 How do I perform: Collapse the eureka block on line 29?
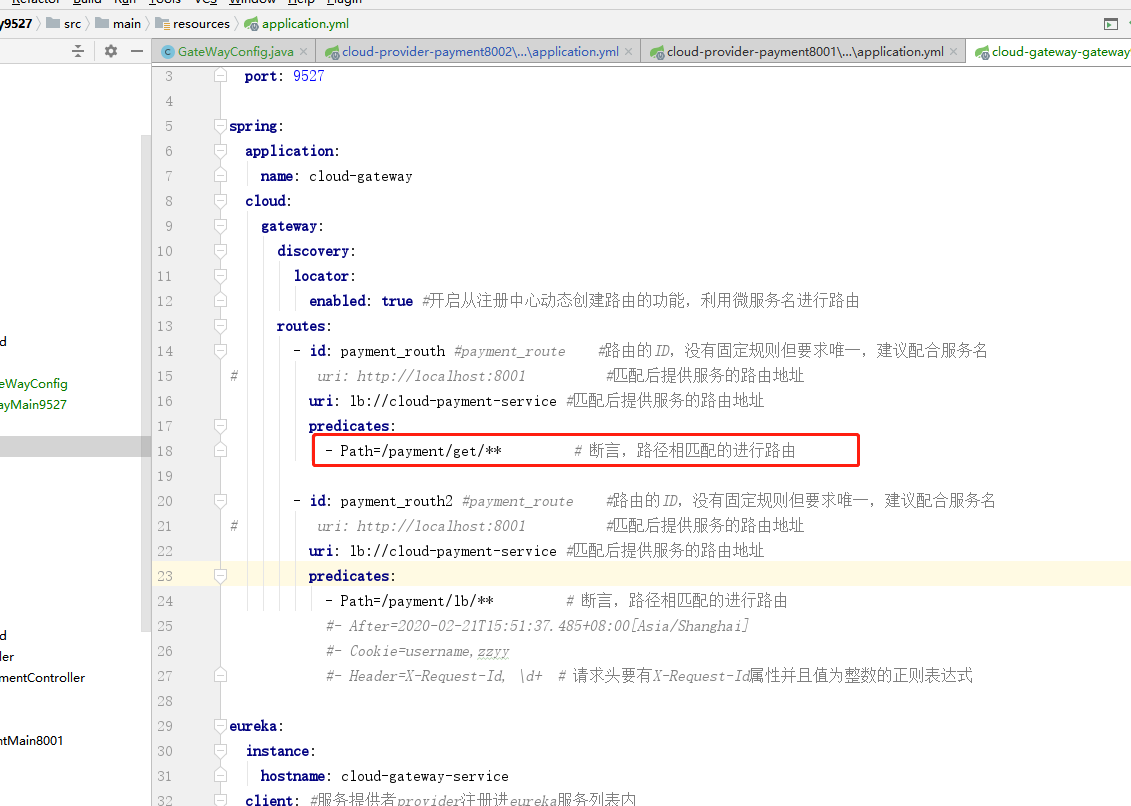221,726
